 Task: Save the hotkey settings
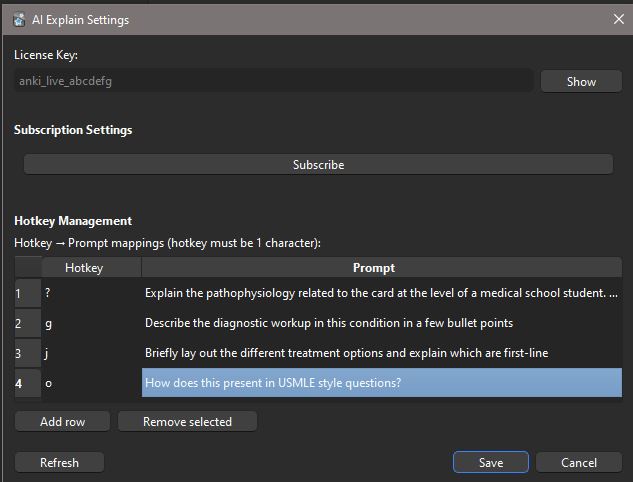(x=490, y=462)
